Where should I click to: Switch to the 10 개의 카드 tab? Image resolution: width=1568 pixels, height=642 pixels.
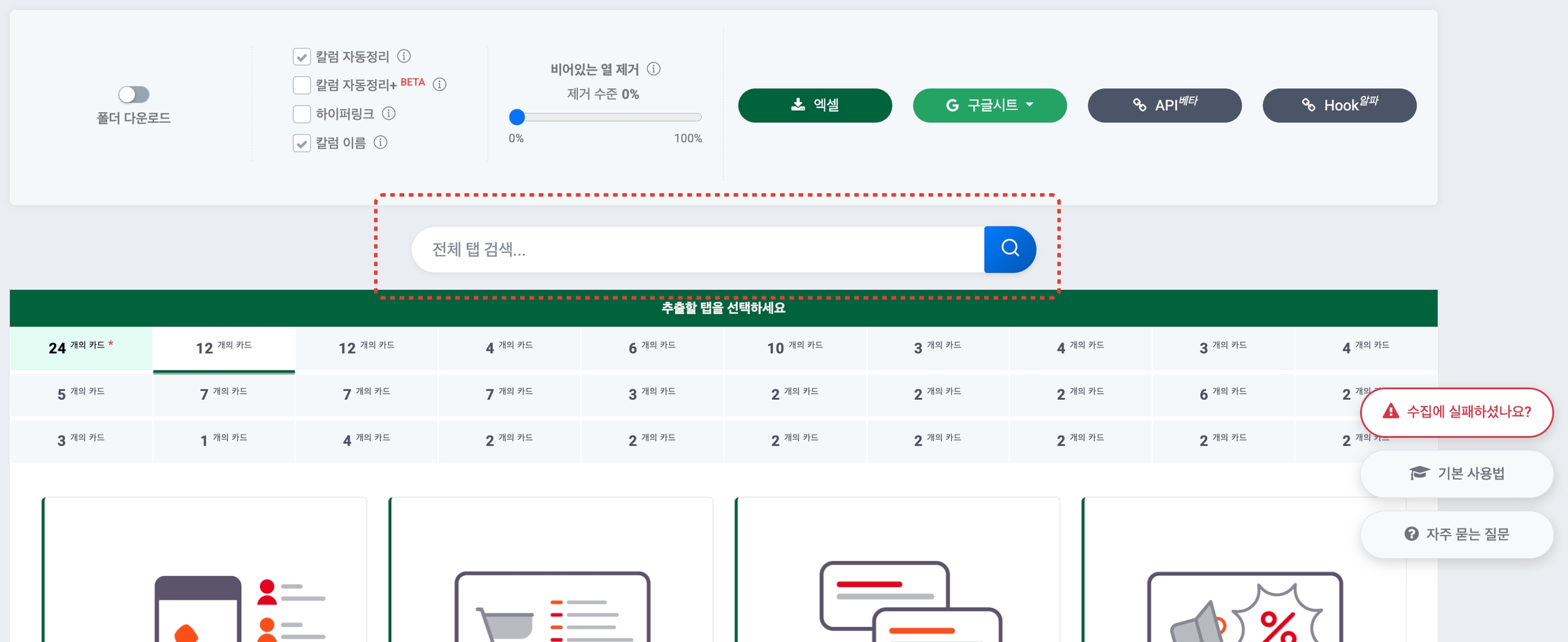[x=794, y=348]
